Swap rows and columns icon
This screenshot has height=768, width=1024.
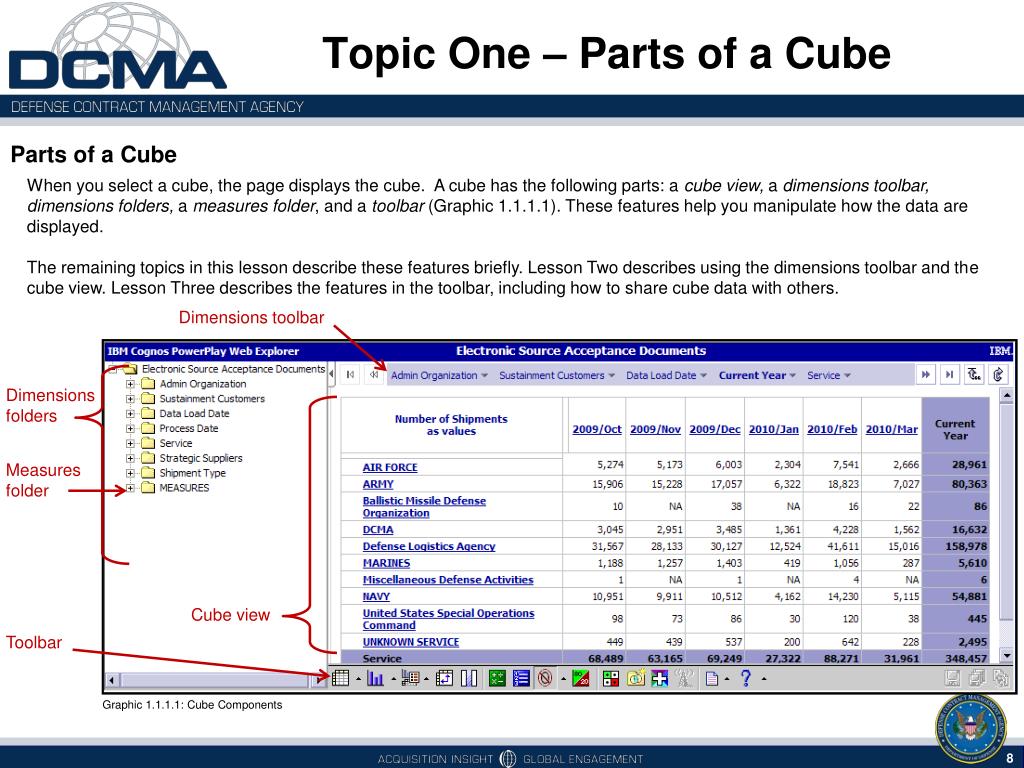pyautogui.click(x=444, y=679)
